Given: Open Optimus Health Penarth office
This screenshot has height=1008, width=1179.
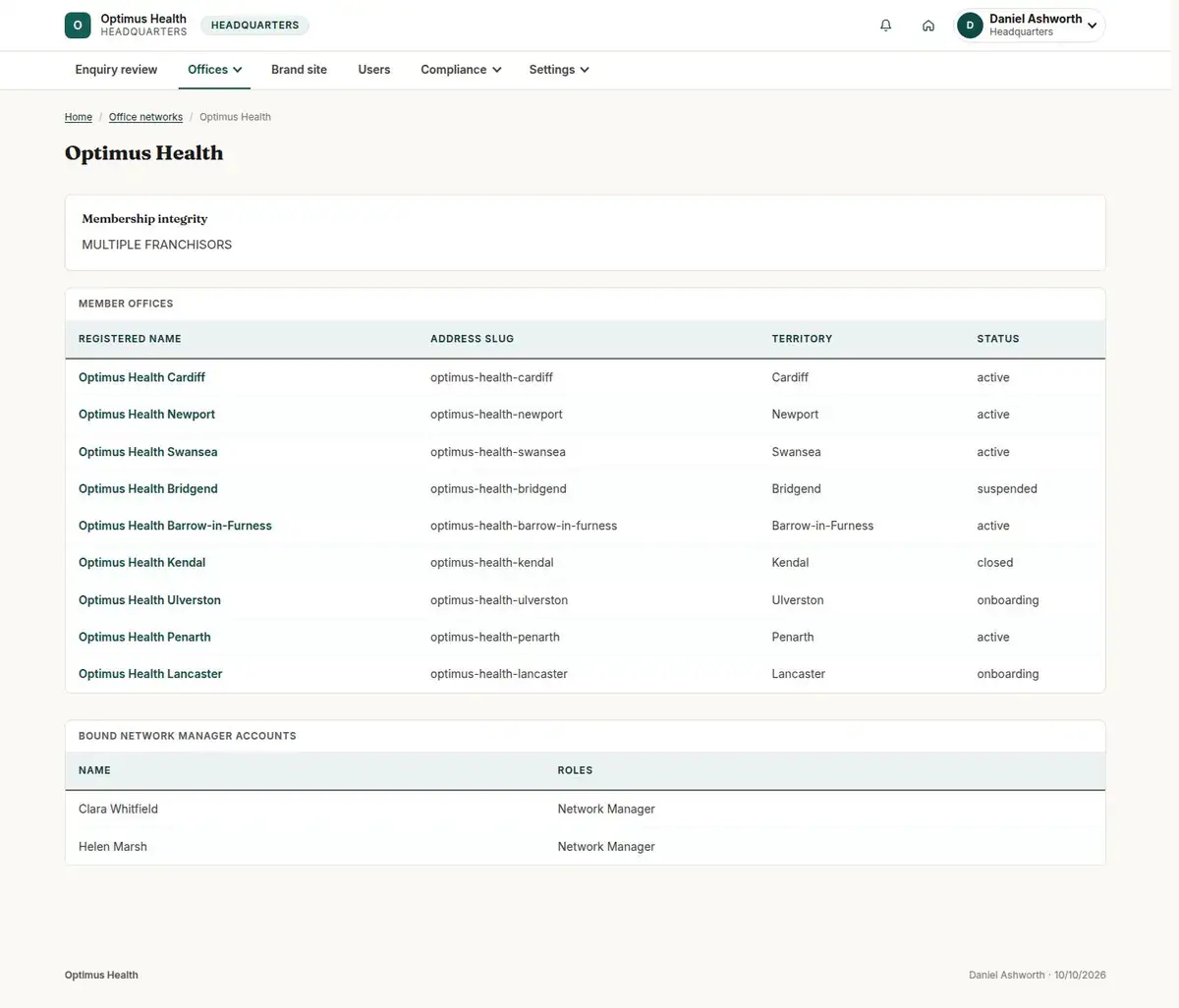Looking at the screenshot, I should click(144, 637).
